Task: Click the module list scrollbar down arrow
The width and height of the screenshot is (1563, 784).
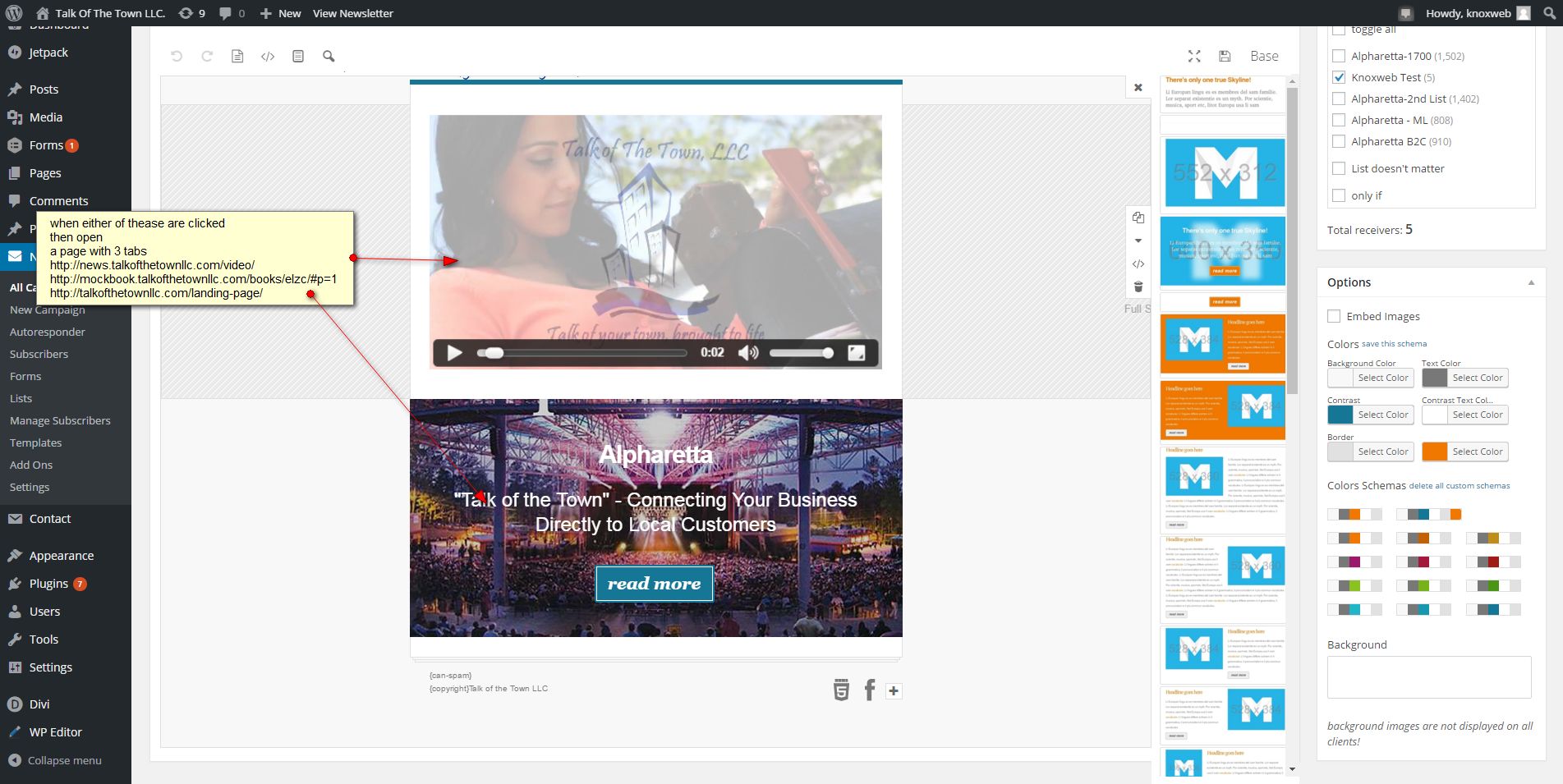Action: point(1292,769)
